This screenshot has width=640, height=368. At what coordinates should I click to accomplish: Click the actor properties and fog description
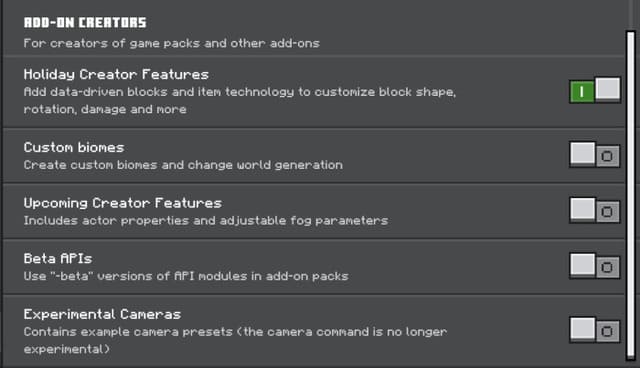(x=206, y=221)
